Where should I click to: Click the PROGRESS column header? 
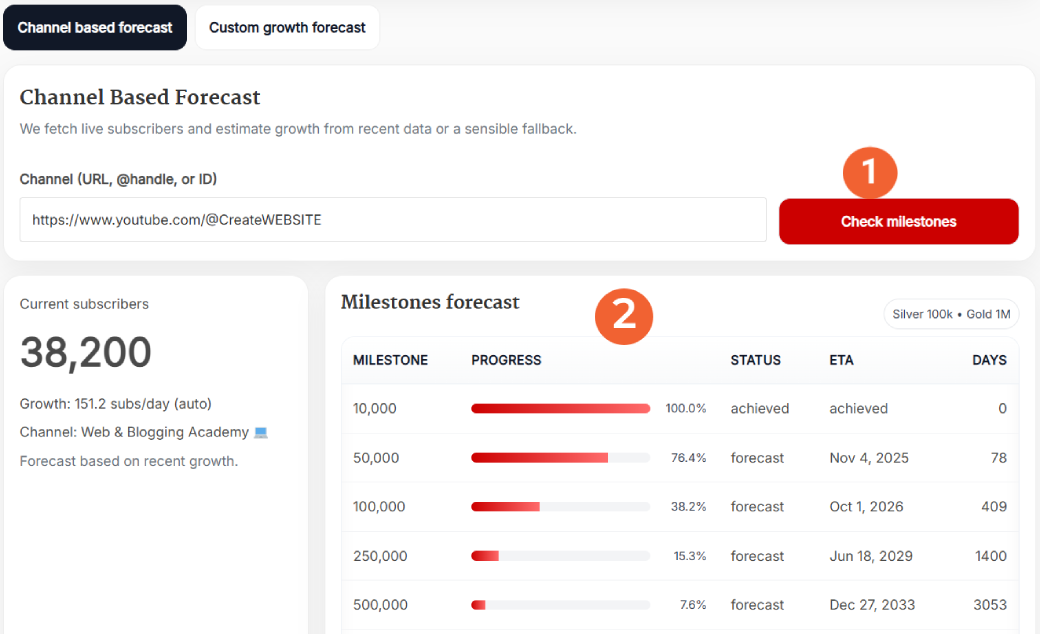pos(506,360)
